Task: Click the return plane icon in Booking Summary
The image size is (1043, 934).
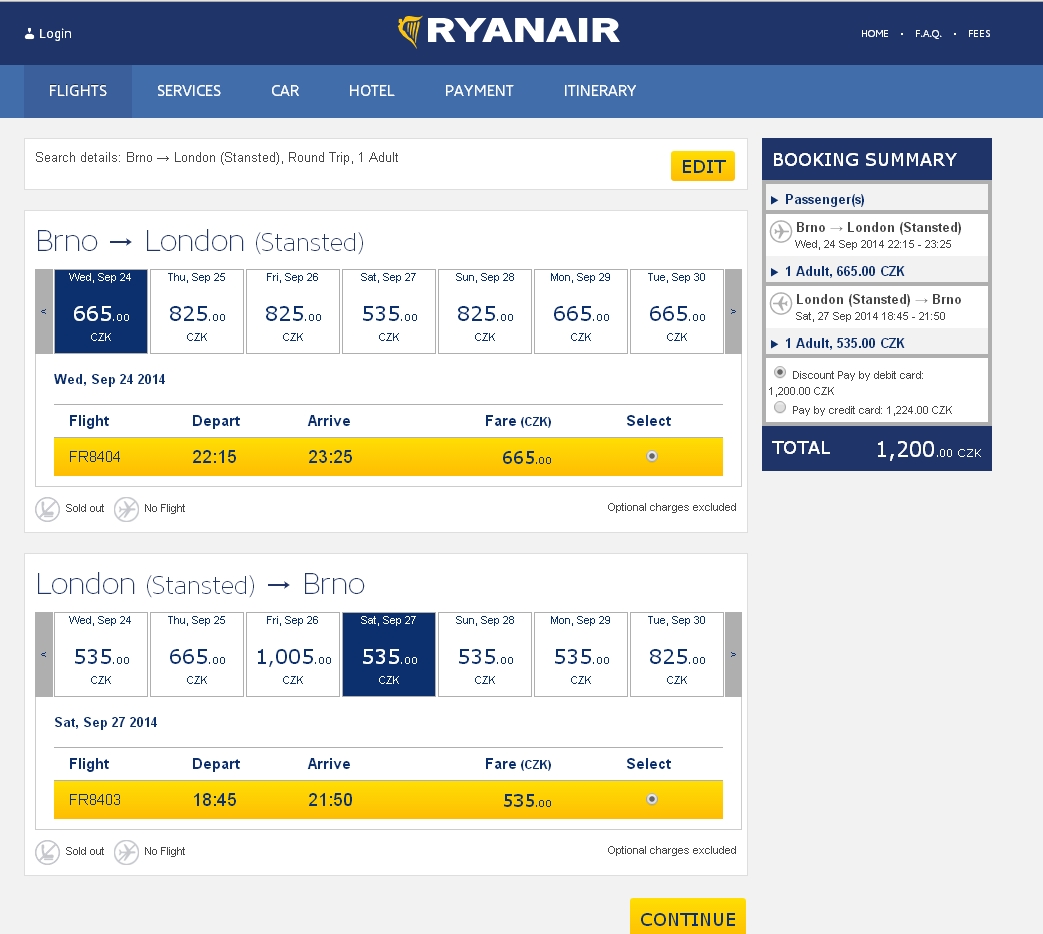Action: (780, 303)
